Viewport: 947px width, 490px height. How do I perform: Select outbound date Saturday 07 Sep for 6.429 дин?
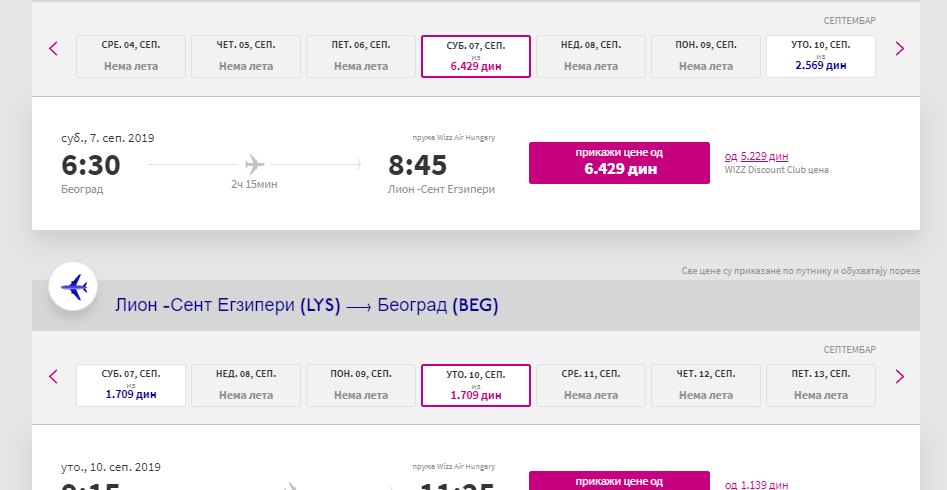point(476,57)
